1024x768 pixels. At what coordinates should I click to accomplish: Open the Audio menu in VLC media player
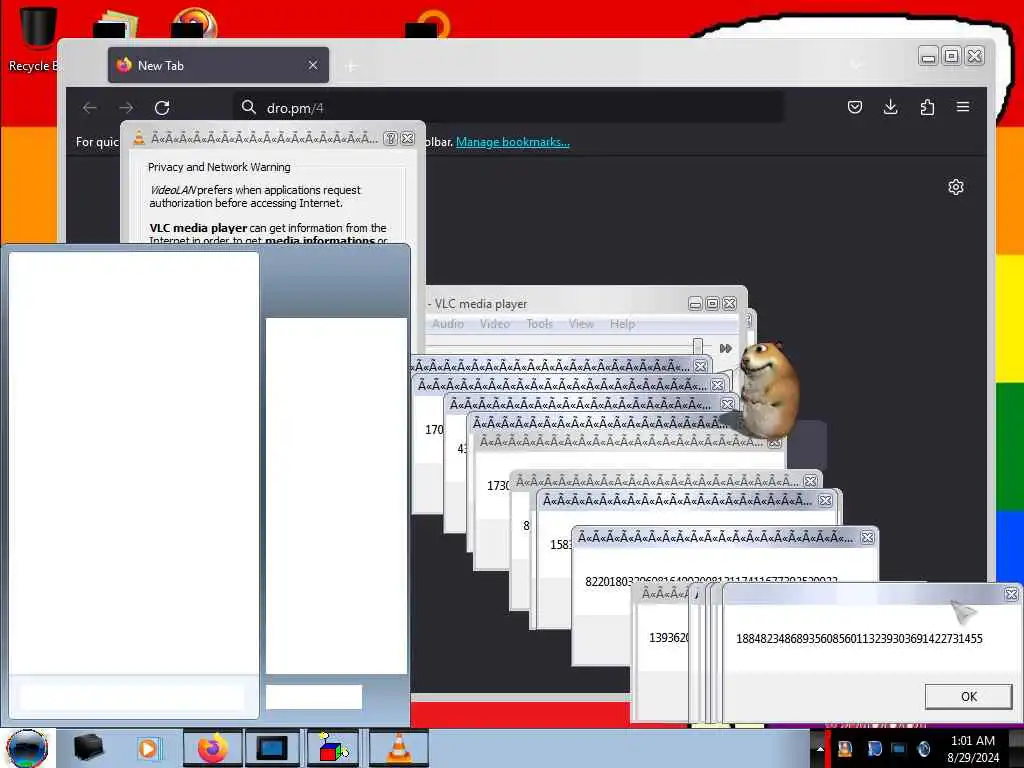[x=447, y=324]
